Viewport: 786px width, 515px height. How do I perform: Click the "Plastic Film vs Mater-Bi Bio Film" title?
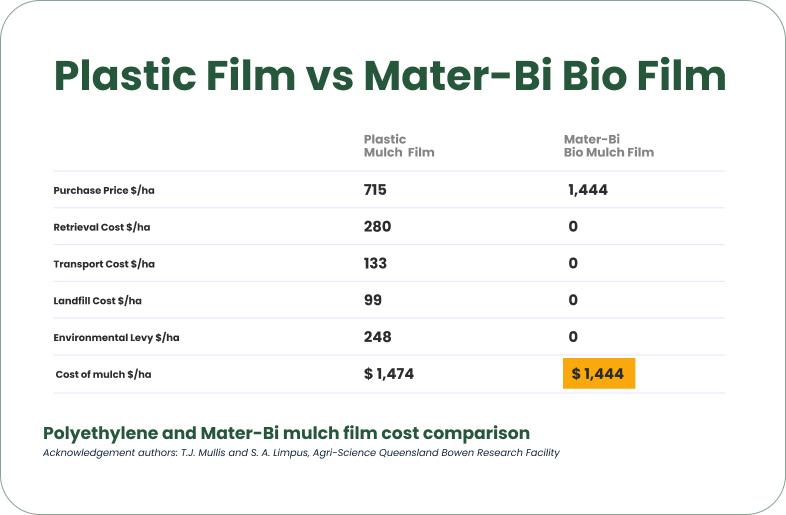(x=390, y=77)
